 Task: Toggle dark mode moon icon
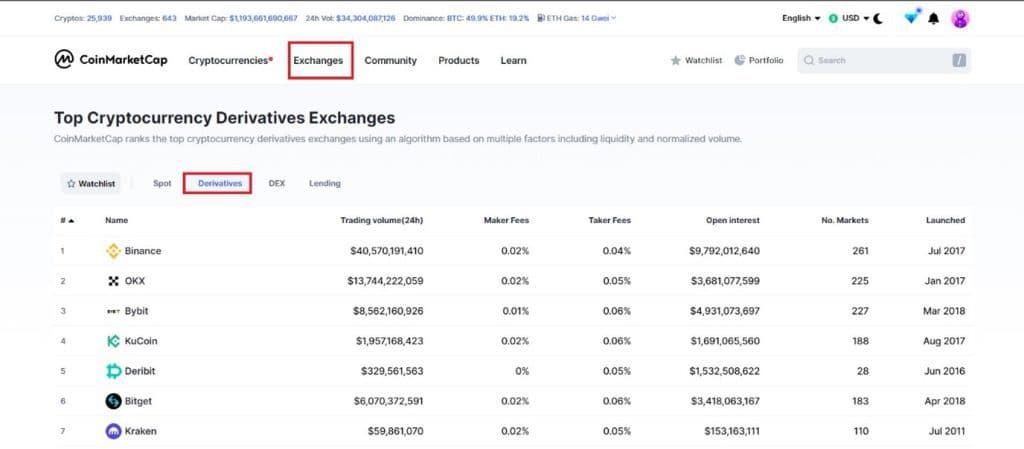(878, 18)
